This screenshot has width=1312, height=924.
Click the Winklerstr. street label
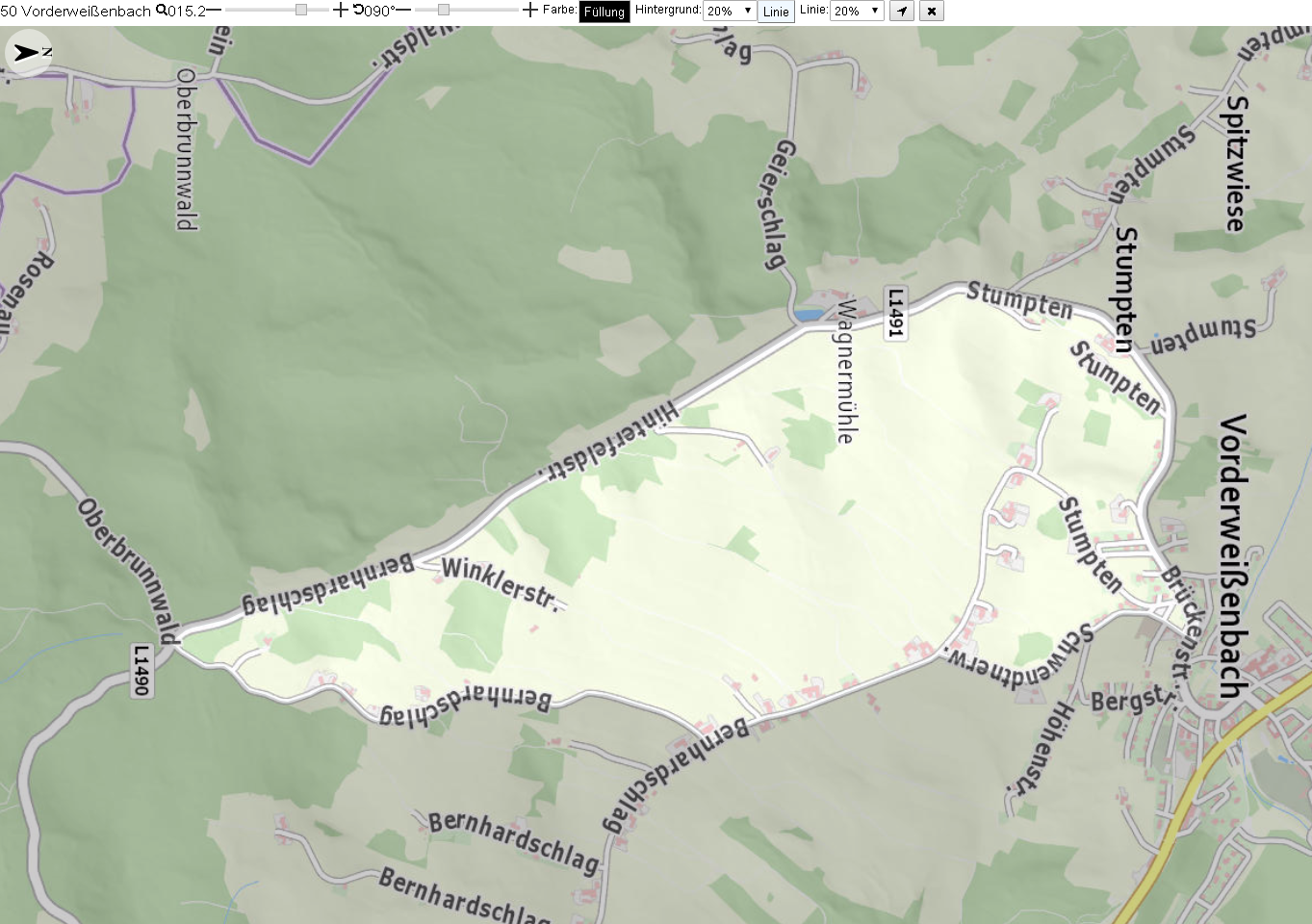click(x=500, y=584)
